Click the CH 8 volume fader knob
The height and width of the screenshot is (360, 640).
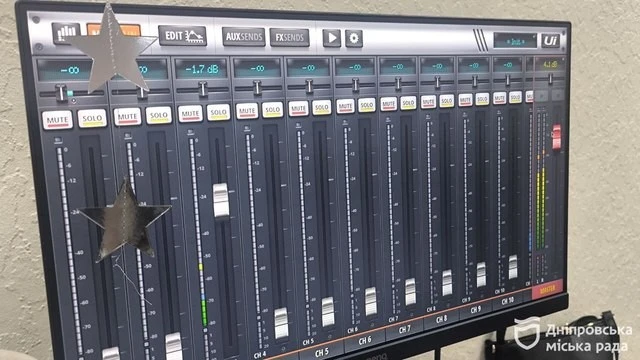tap(447, 282)
